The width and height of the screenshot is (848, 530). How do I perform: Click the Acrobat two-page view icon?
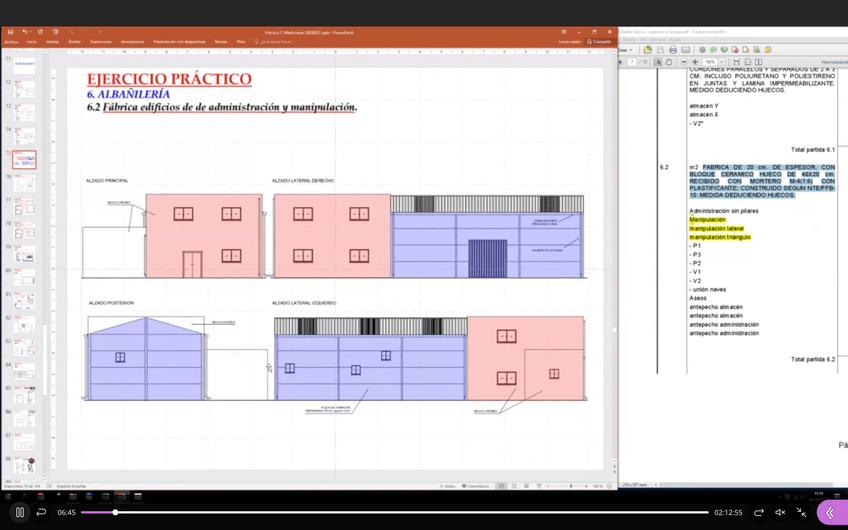759,62
